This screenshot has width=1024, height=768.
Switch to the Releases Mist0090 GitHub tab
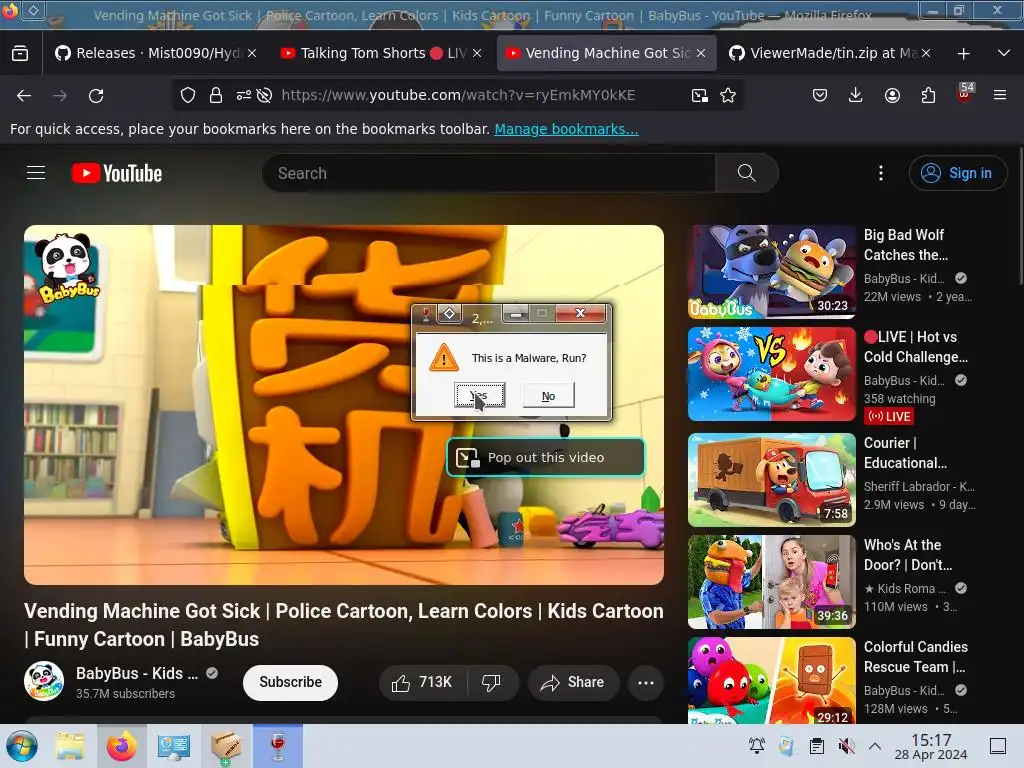coord(155,53)
